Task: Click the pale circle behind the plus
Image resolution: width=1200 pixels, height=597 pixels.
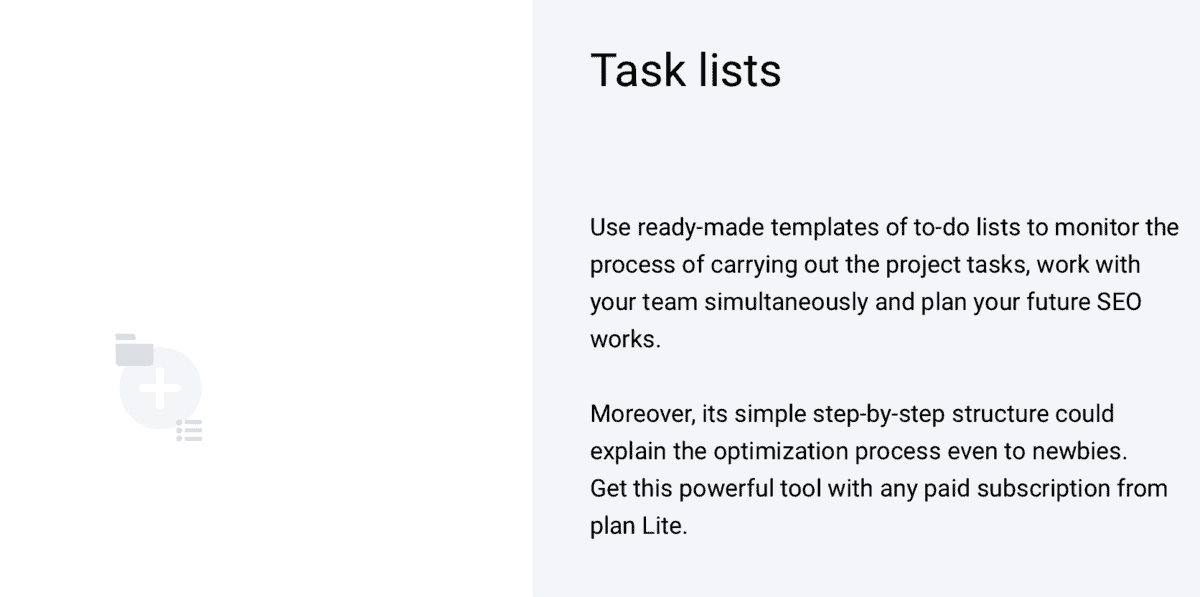Action: coord(160,388)
